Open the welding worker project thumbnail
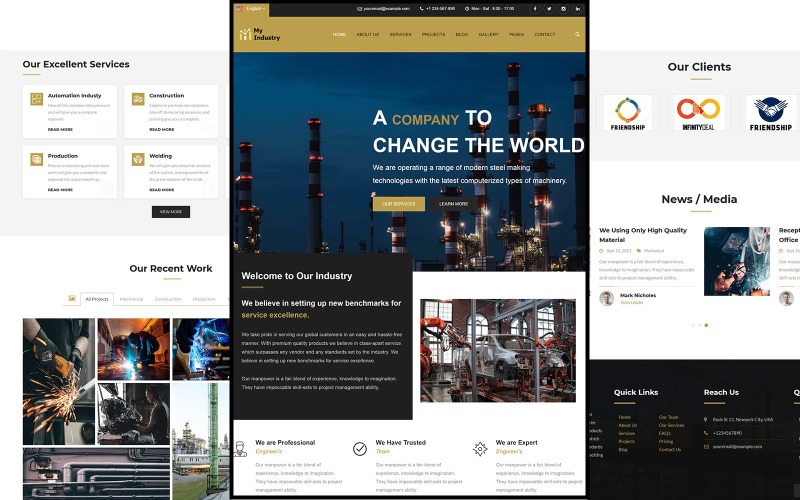The height and width of the screenshot is (500, 800). pos(134,349)
